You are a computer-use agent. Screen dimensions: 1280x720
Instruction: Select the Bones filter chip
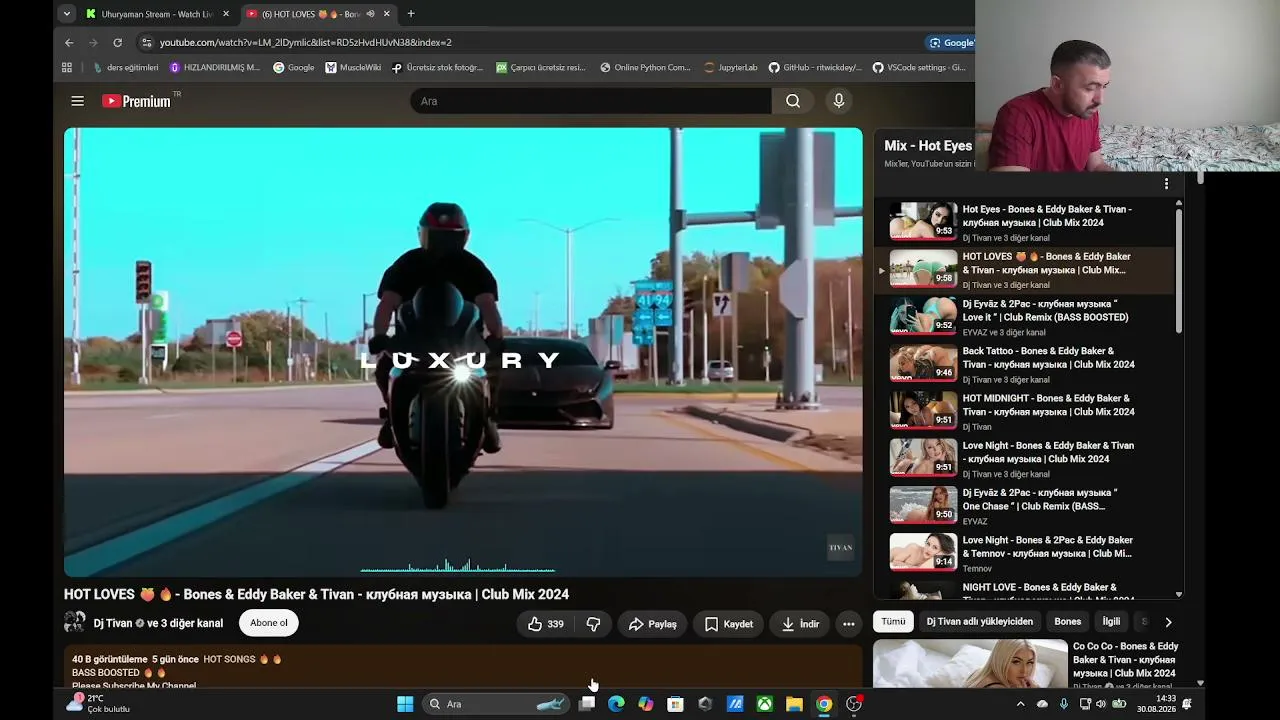click(x=1068, y=621)
